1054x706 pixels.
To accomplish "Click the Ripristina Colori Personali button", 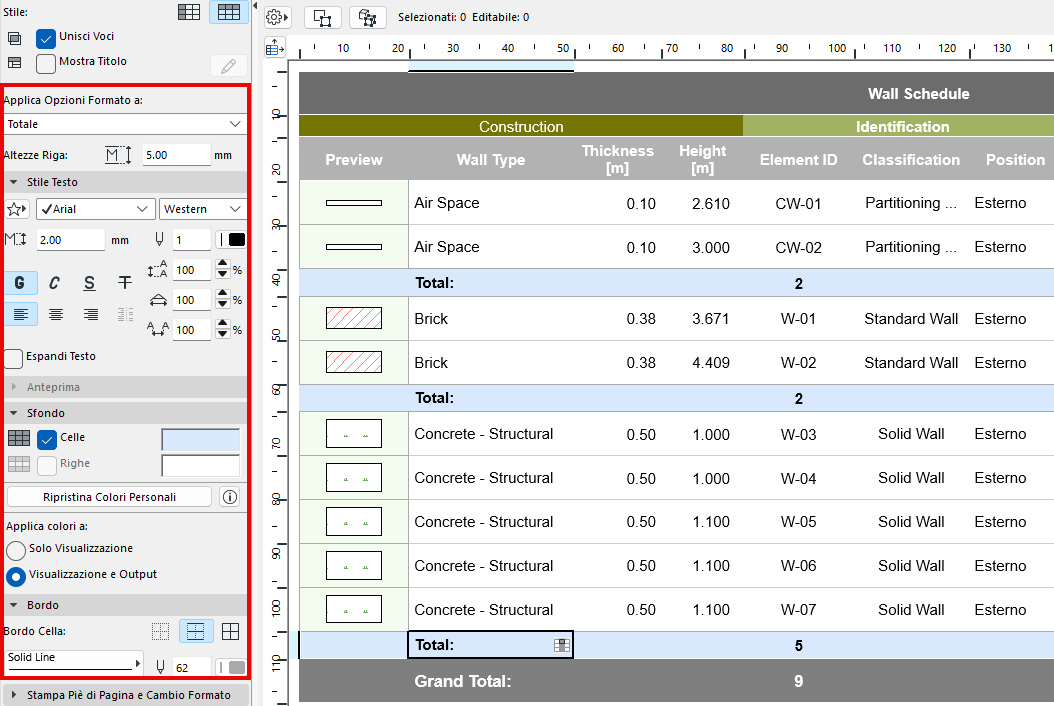I will [x=108, y=496].
